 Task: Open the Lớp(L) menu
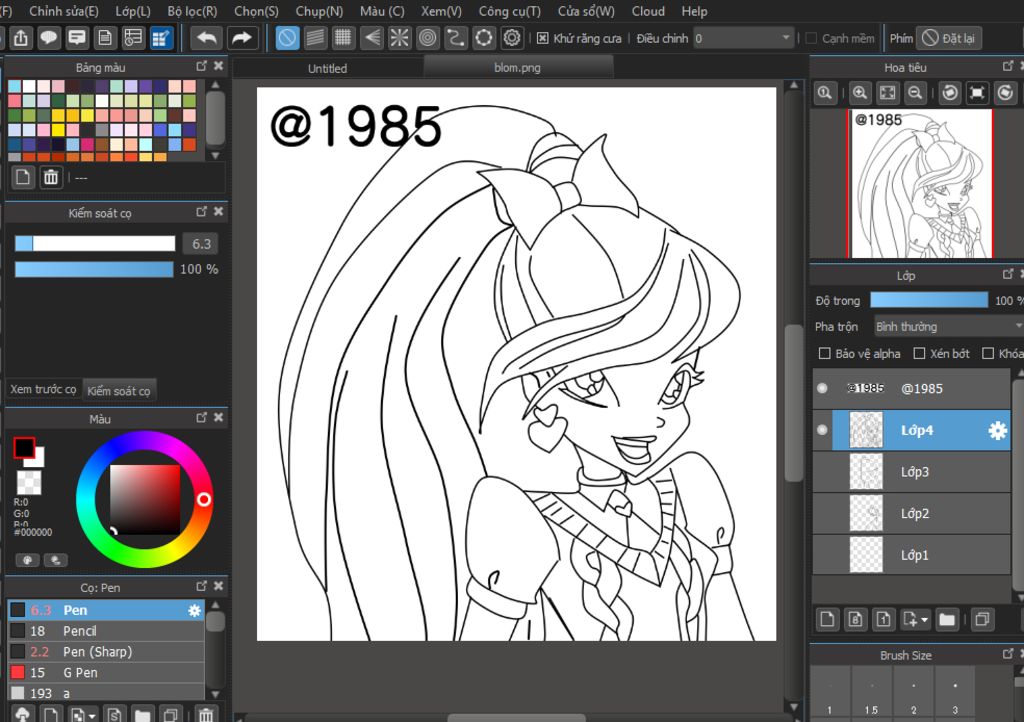click(x=133, y=11)
